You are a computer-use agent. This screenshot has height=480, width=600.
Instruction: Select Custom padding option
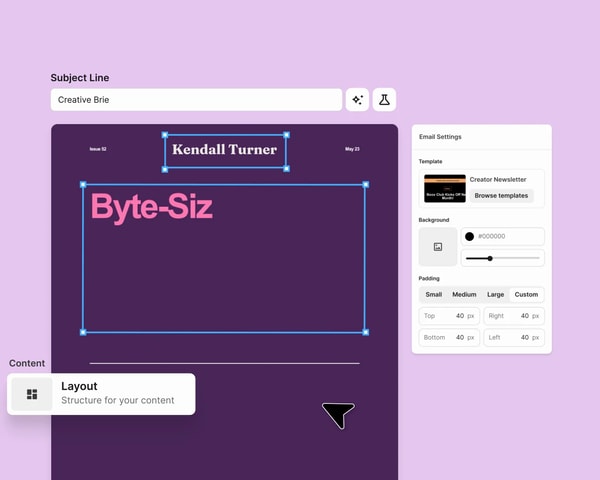[526, 294]
